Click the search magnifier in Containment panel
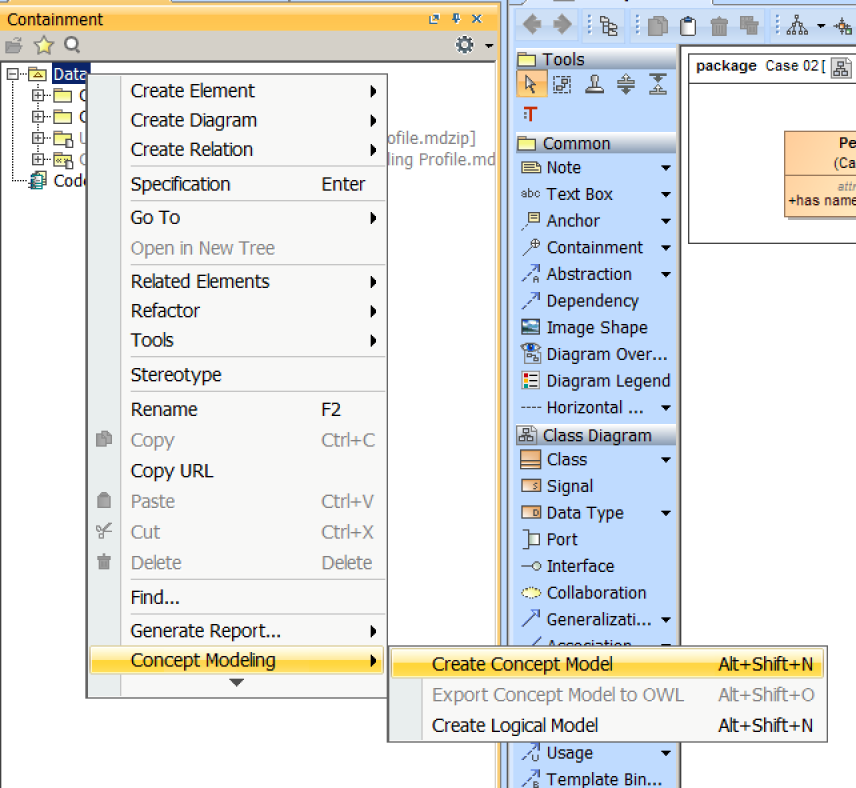The height and width of the screenshot is (788, 856). click(72, 45)
